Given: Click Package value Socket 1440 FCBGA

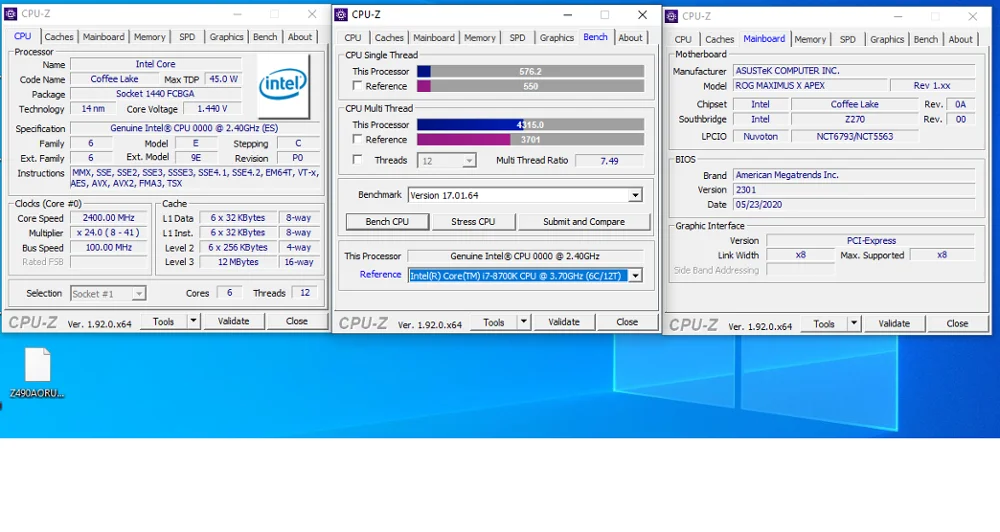Looking at the screenshot, I should 156,94.
